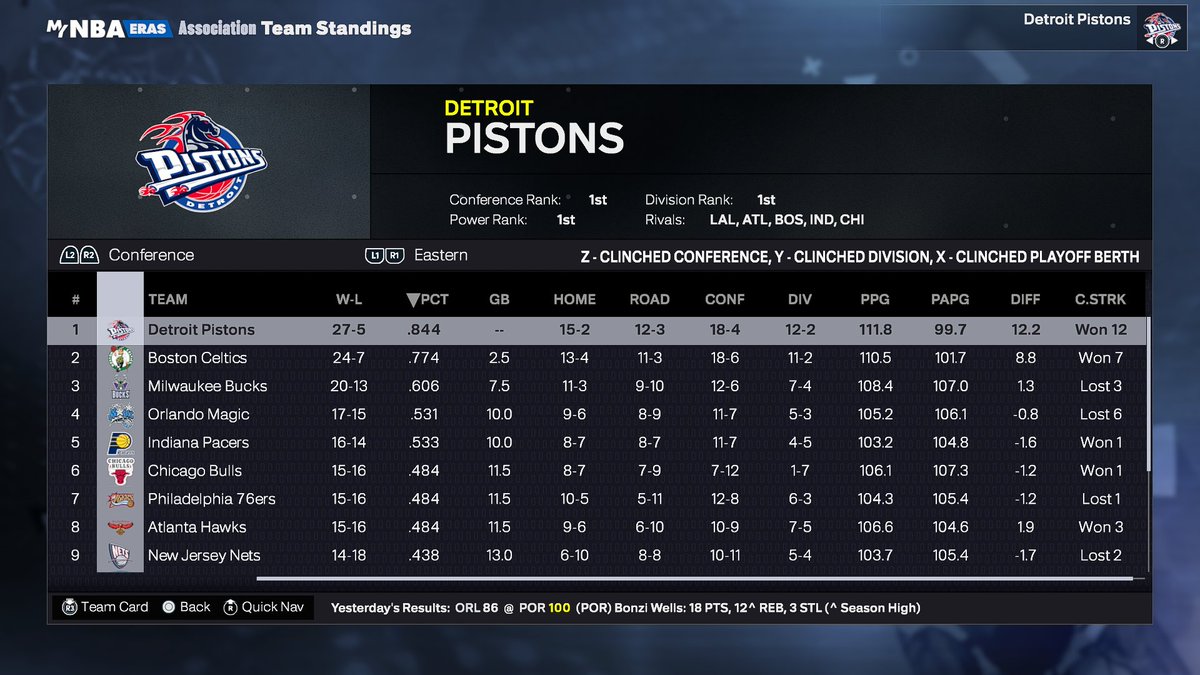The image size is (1200, 675).
Task: Sort by PCT column with arrow
Action: (x=427, y=299)
